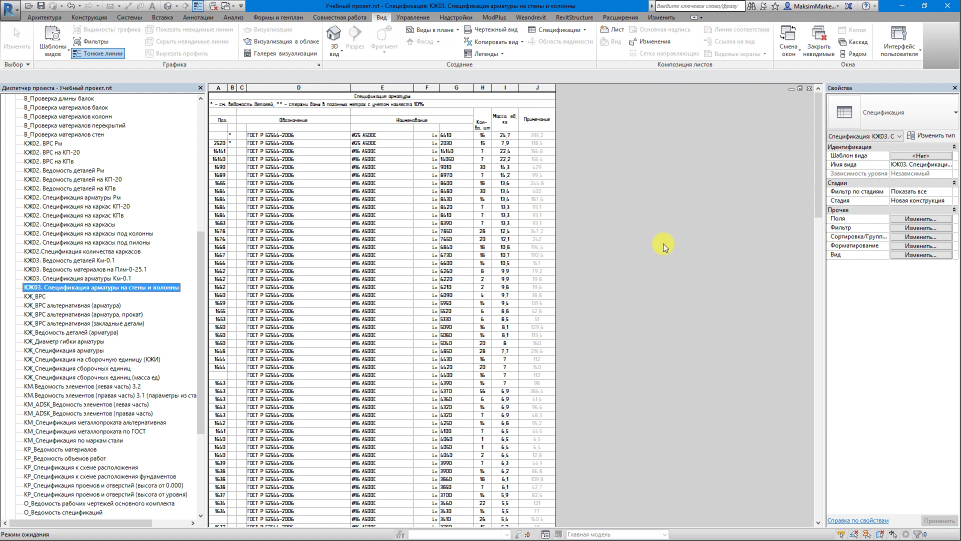The width and height of the screenshot is (961, 541).
Task: Open Шаблоны видов (View Templates) tool
Action: 52,41
